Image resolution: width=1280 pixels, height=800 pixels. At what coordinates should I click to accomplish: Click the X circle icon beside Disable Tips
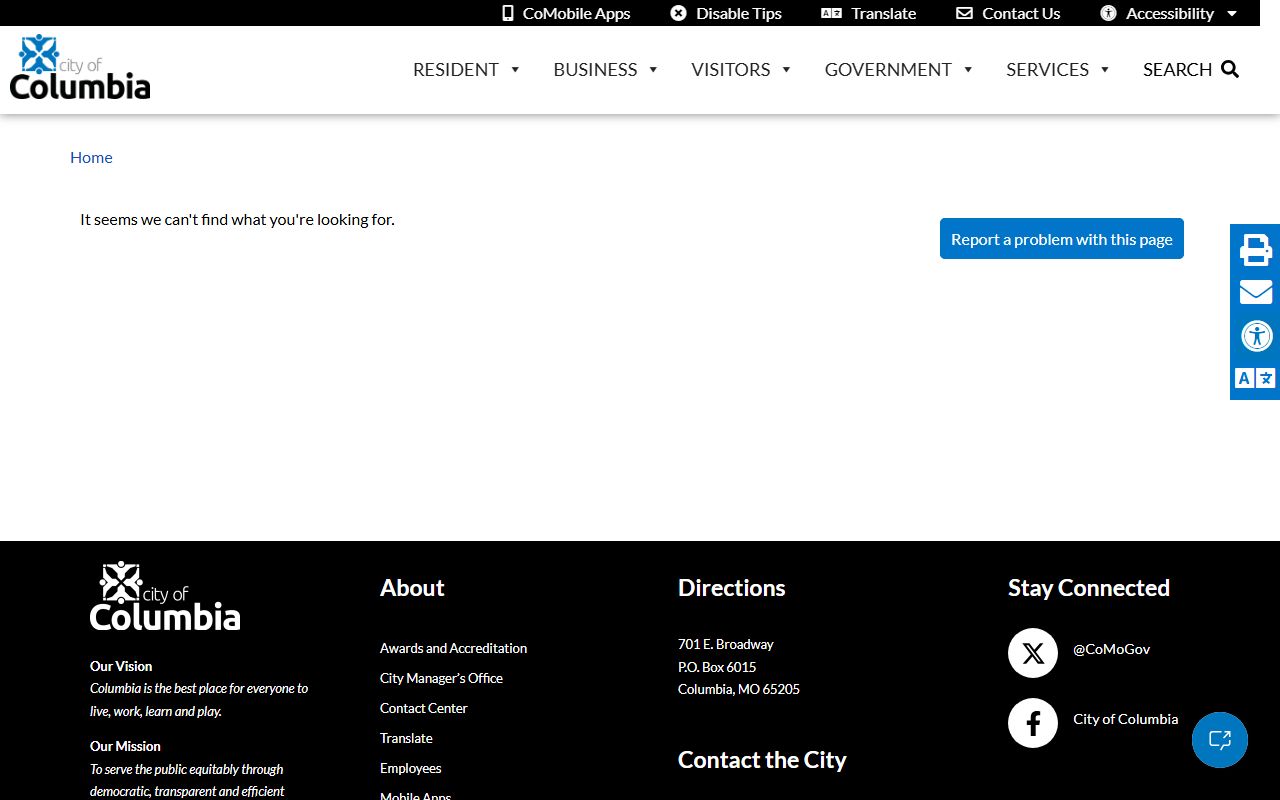[x=678, y=13]
